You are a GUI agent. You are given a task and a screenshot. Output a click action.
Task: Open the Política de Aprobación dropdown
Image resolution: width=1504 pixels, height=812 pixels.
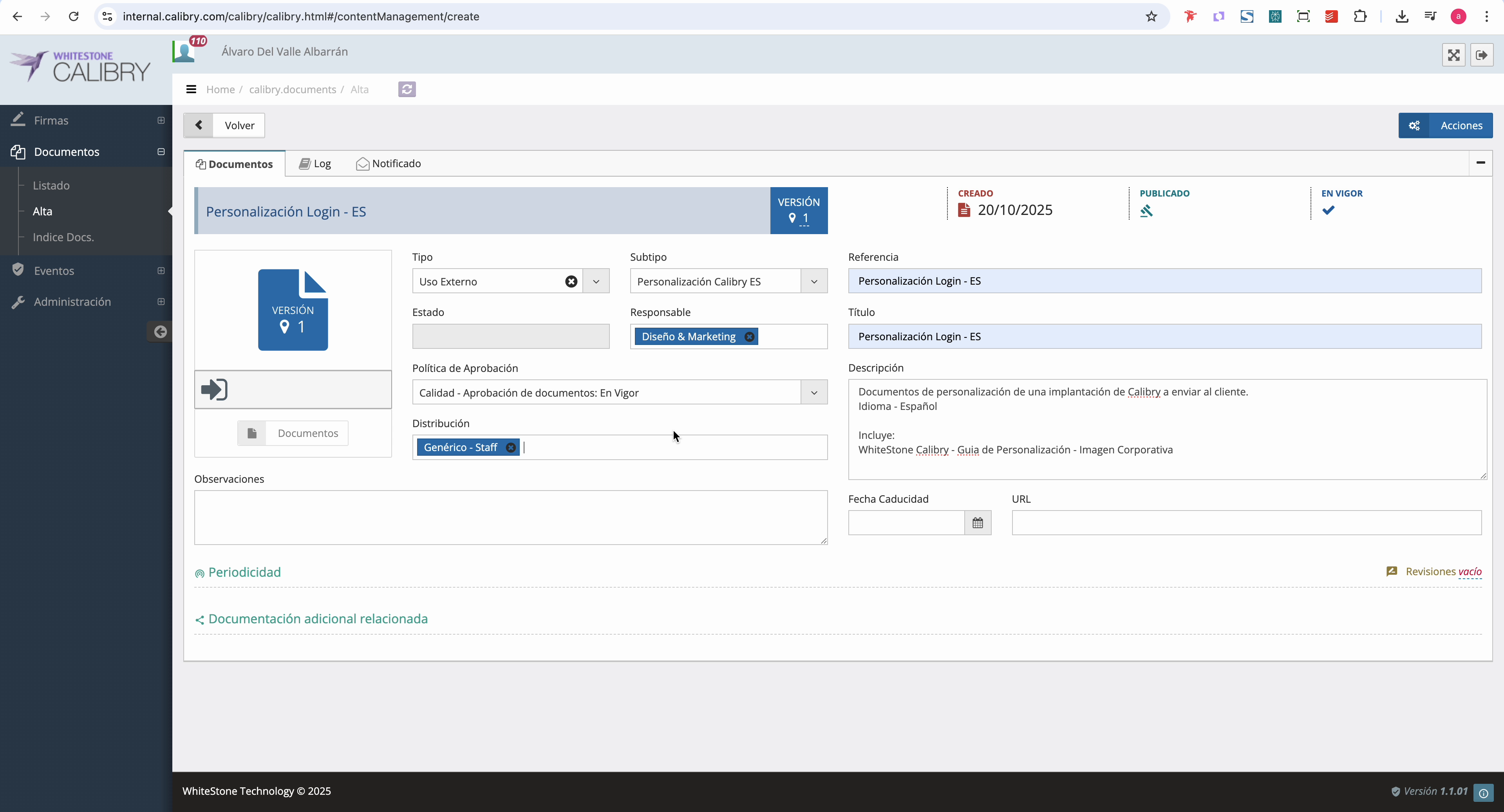[x=814, y=392]
